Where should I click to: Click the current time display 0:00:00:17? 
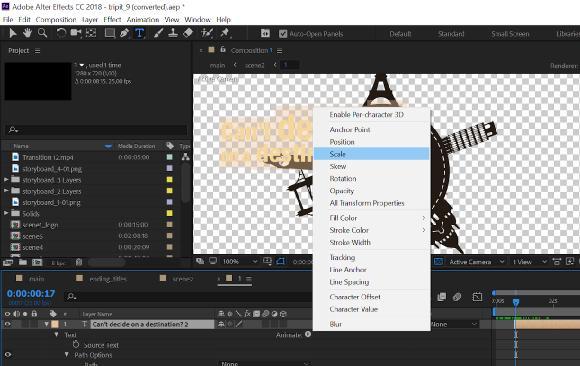tap(31, 293)
